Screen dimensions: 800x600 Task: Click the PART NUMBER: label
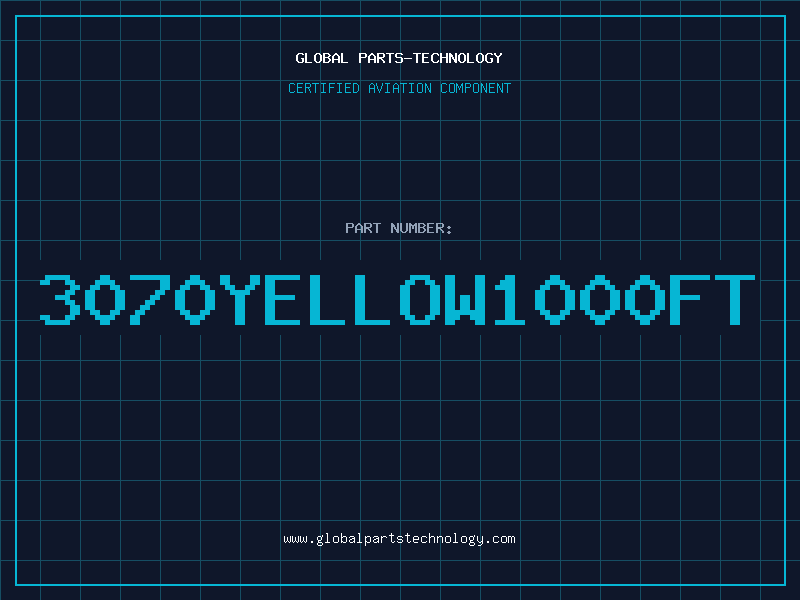399,228
